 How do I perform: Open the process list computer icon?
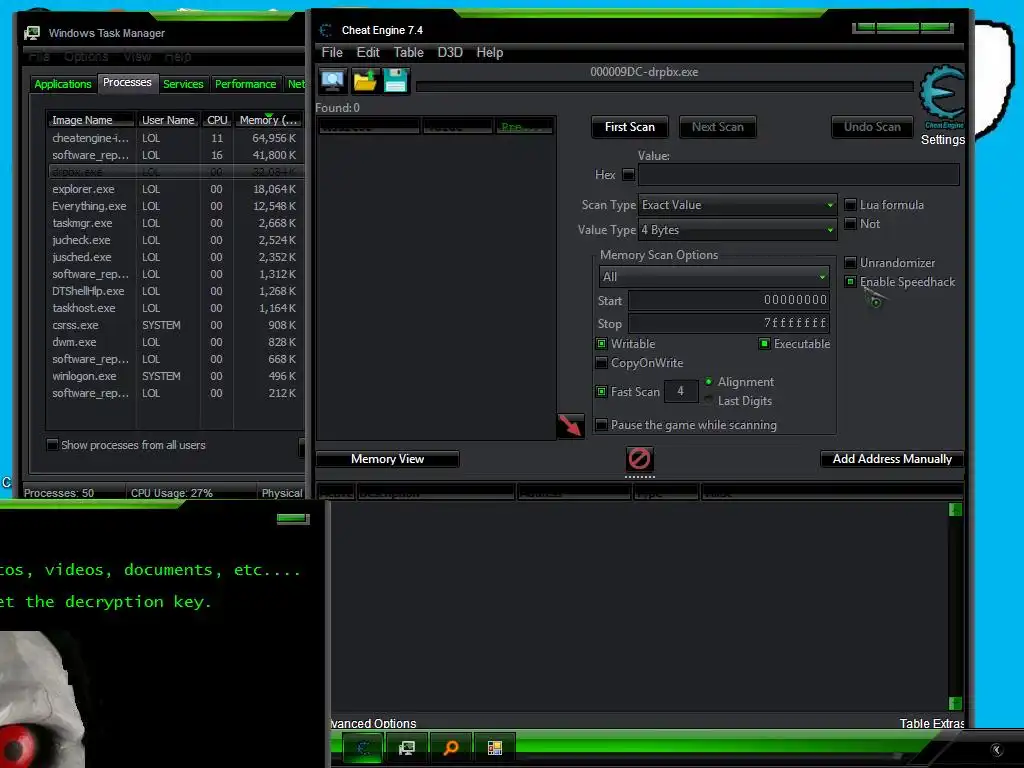click(x=333, y=81)
